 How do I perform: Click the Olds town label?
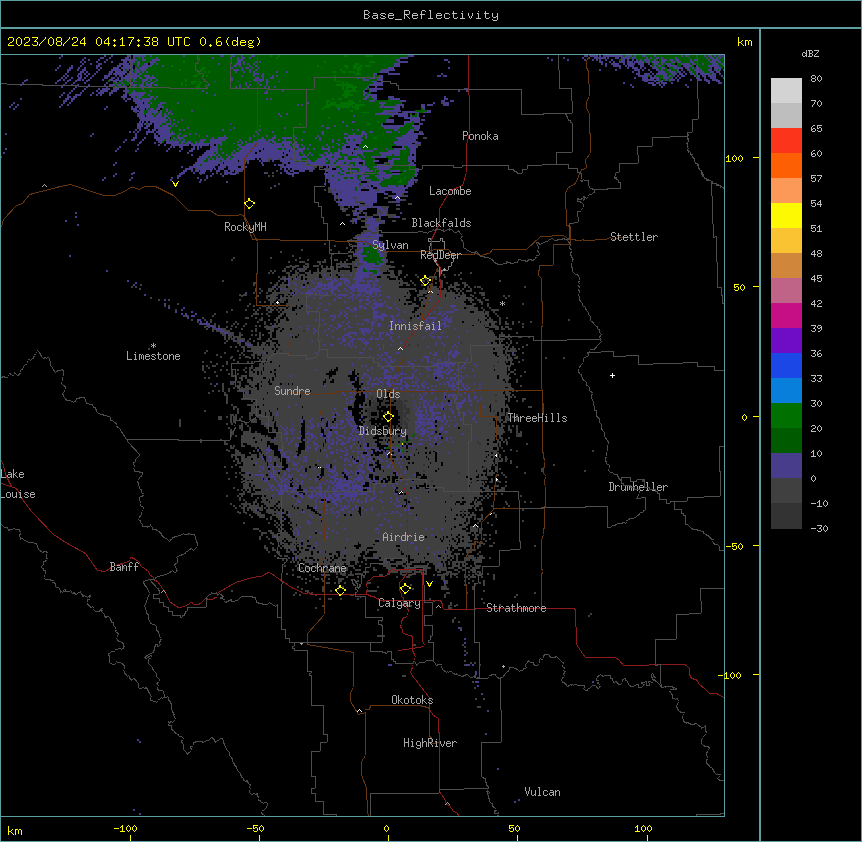388,394
